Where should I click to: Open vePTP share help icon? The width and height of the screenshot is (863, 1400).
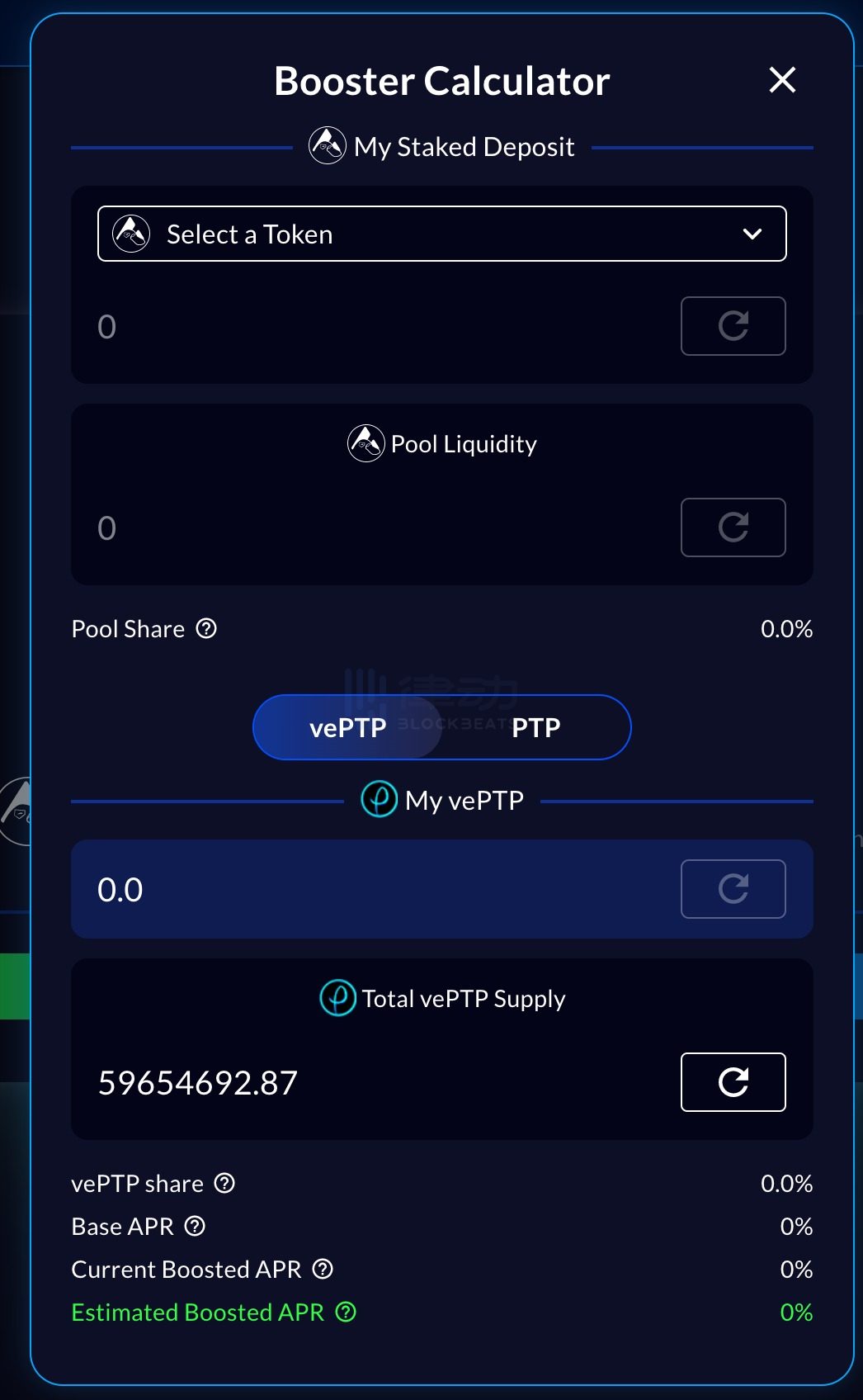pyautogui.click(x=224, y=1184)
